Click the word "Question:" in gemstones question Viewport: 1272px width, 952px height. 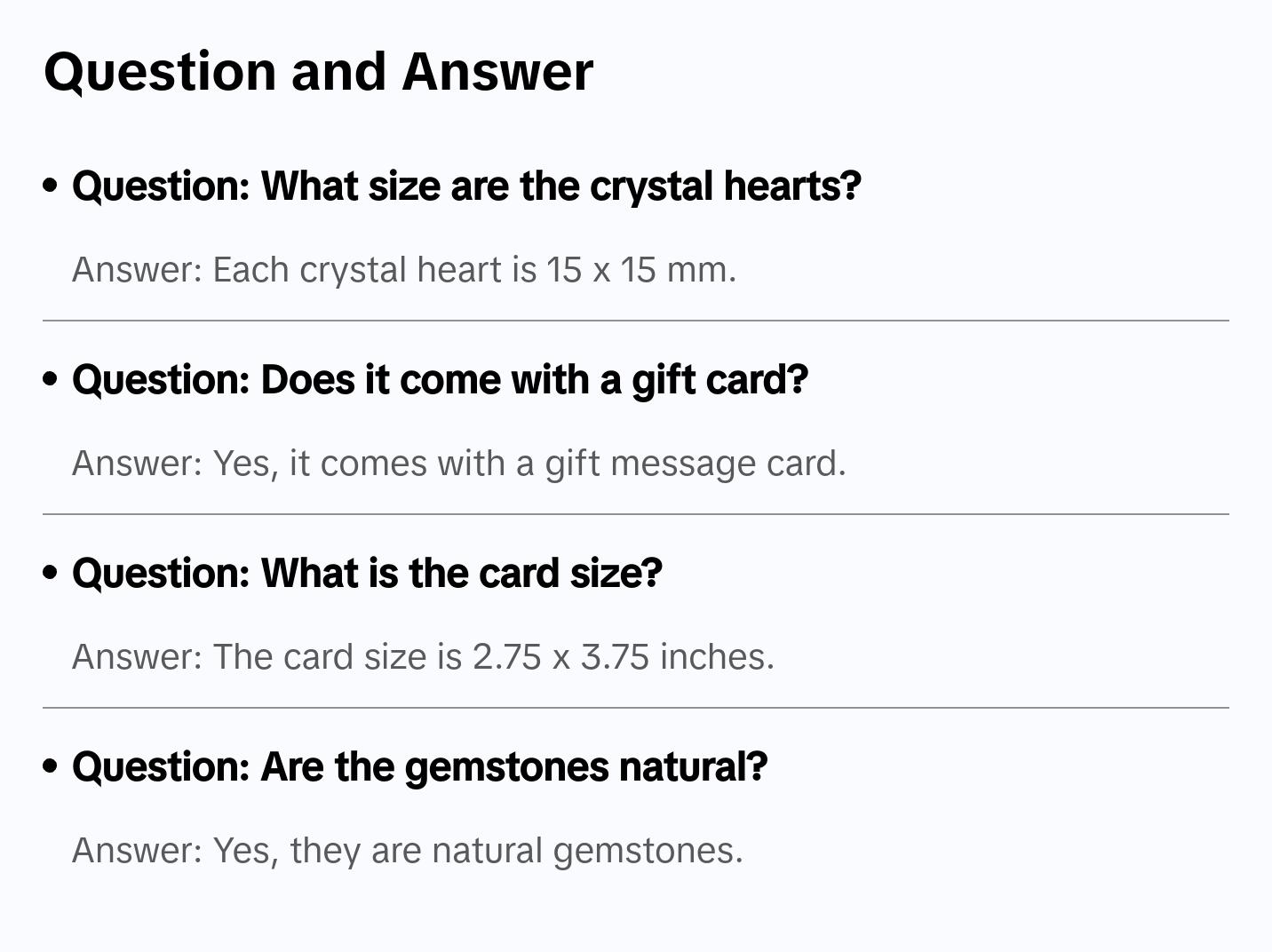point(161,766)
